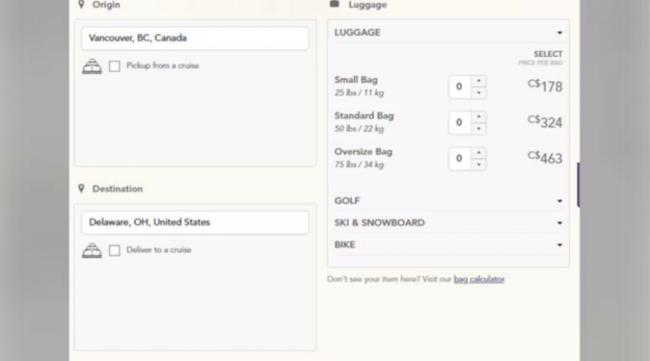The height and width of the screenshot is (361, 650).
Task: Click the Standard Bag label
Action: pos(364,116)
